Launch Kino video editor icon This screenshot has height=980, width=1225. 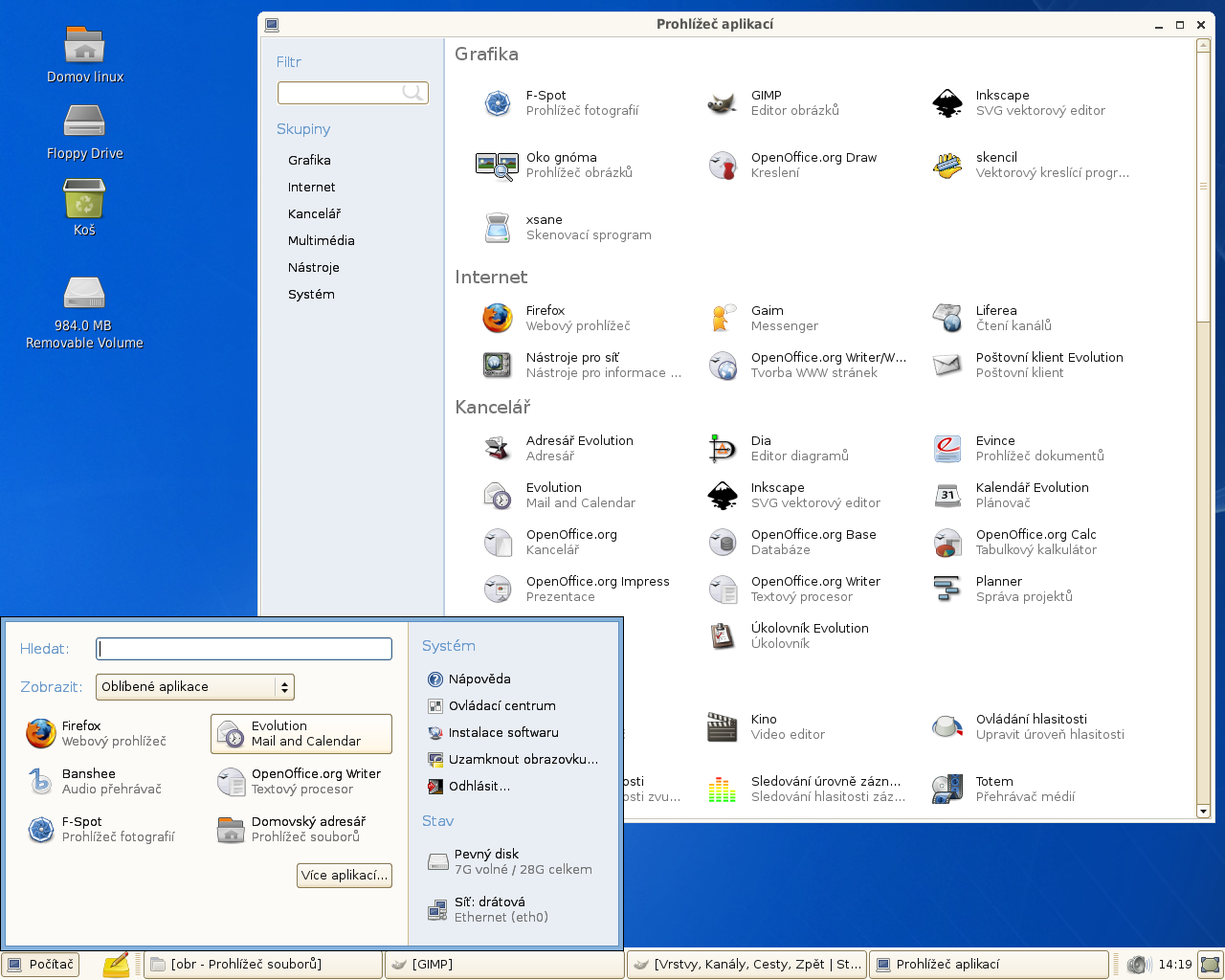click(723, 726)
